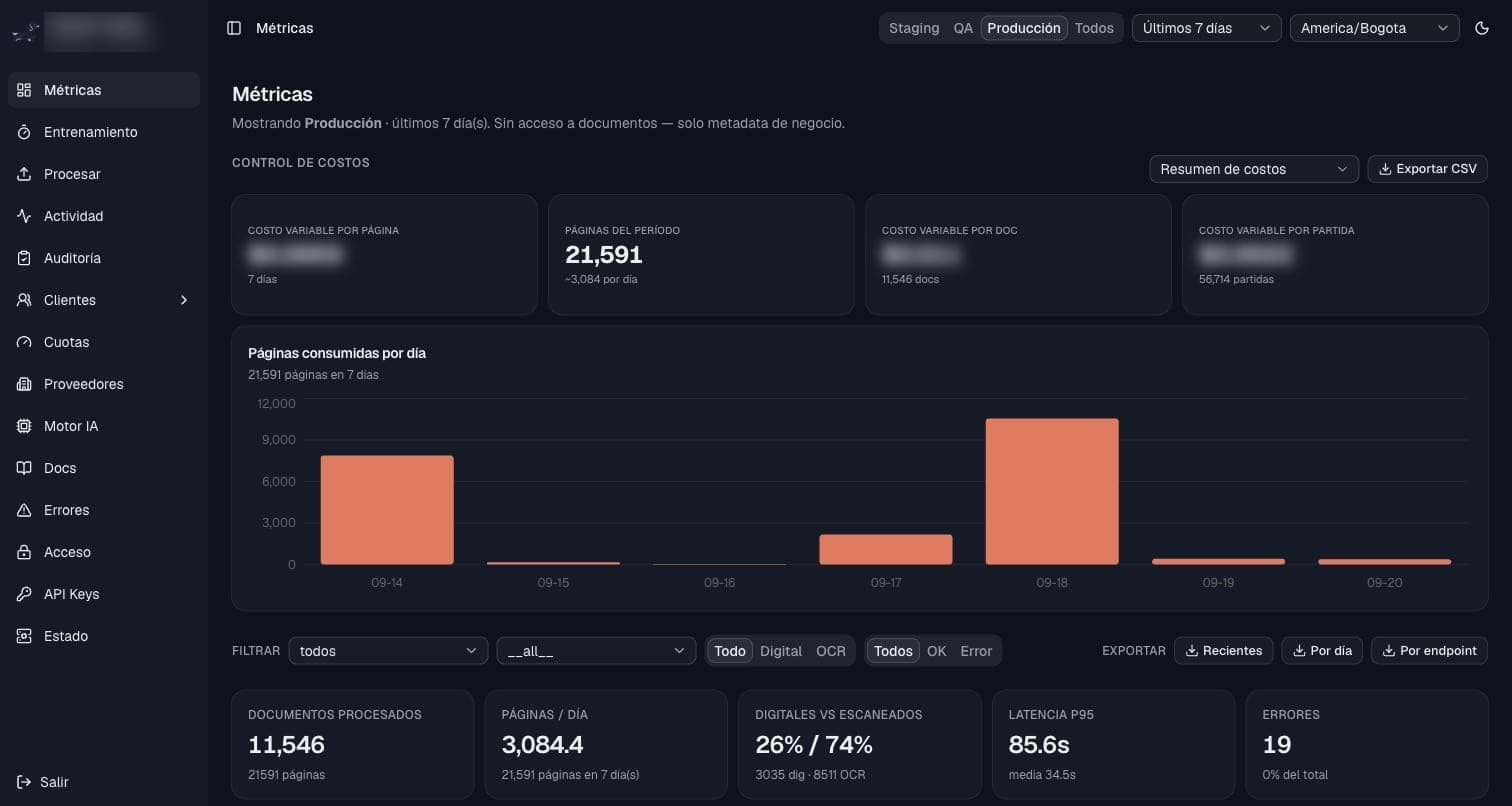This screenshot has width=1512, height=806.
Task: Click Exportar CSV button
Action: click(x=1427, y=169)
